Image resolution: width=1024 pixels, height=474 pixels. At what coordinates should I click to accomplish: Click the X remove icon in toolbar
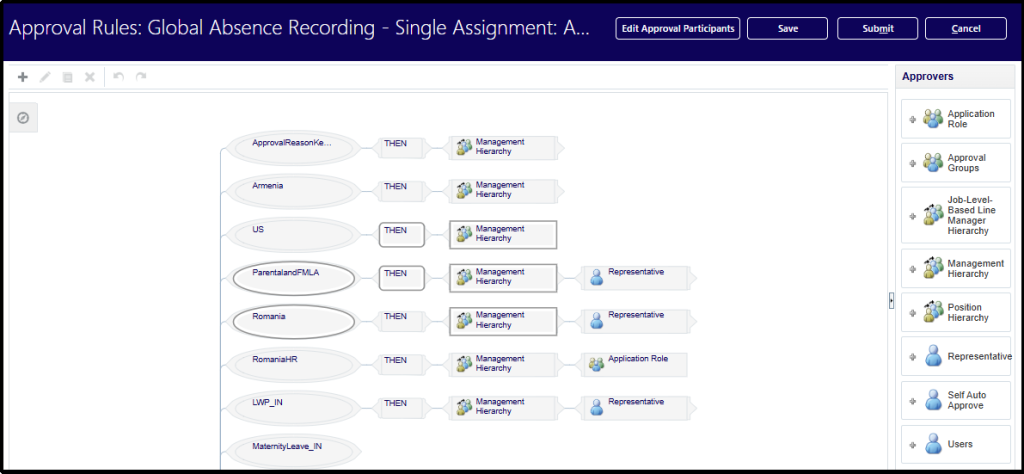89,77
